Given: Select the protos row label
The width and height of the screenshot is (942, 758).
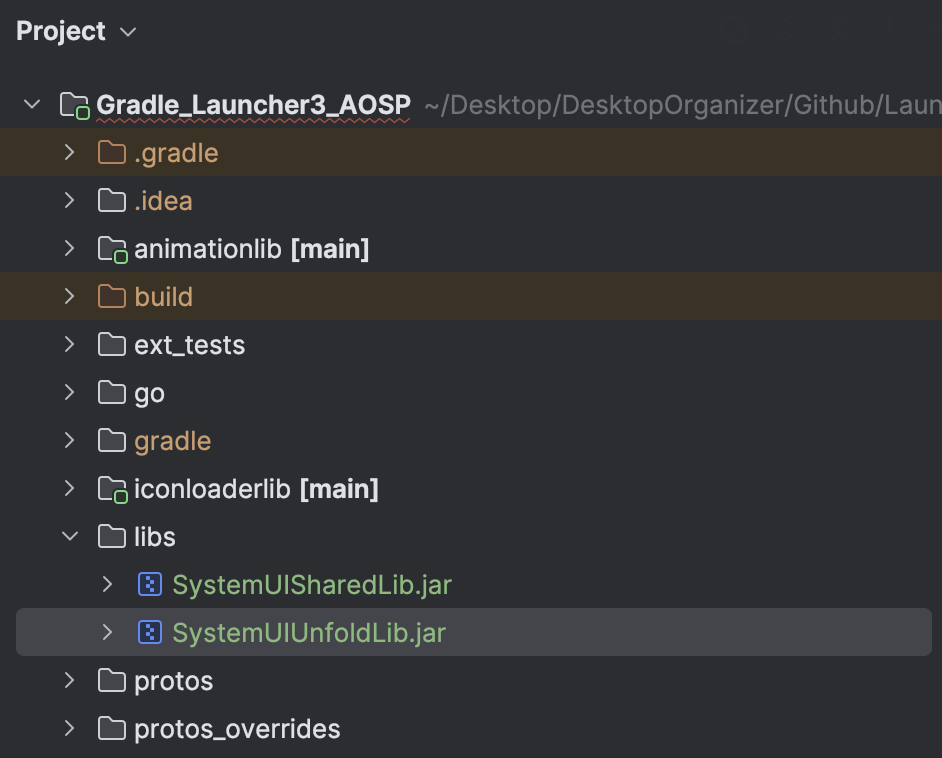Looking at the screenshot, I should (174, 682).
